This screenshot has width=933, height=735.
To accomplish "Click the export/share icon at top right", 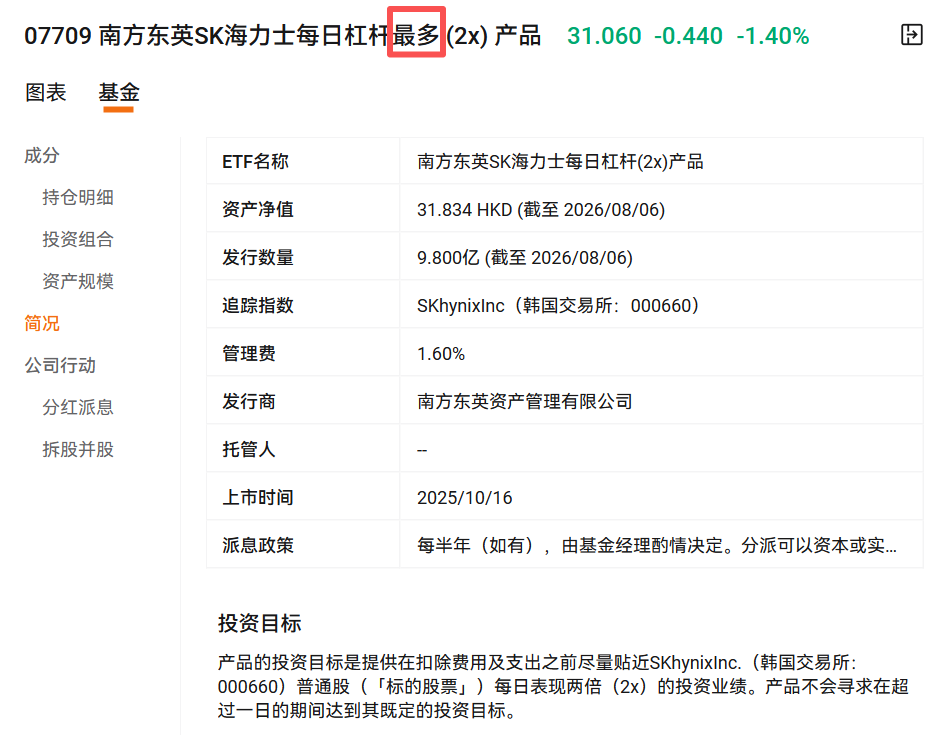I will coord(911,35).
